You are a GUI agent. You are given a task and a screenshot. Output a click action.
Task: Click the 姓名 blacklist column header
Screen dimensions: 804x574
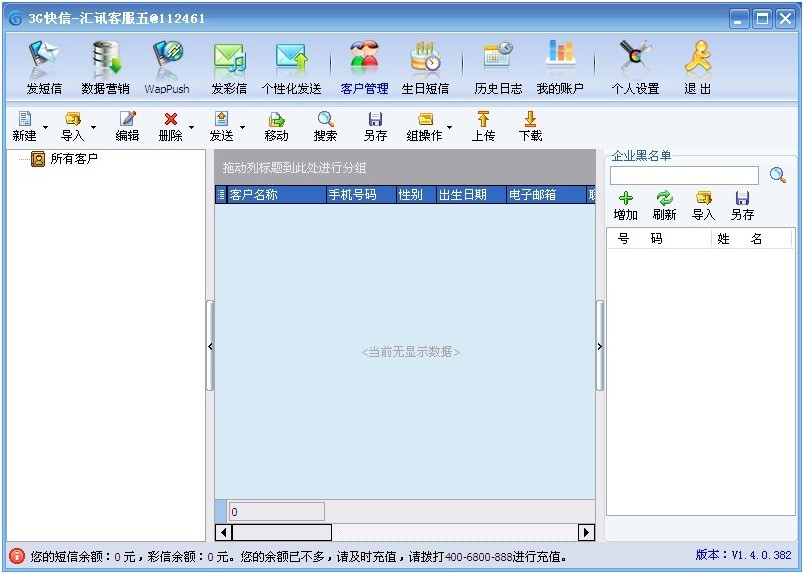pyautogui.click(x=753, y=239)
